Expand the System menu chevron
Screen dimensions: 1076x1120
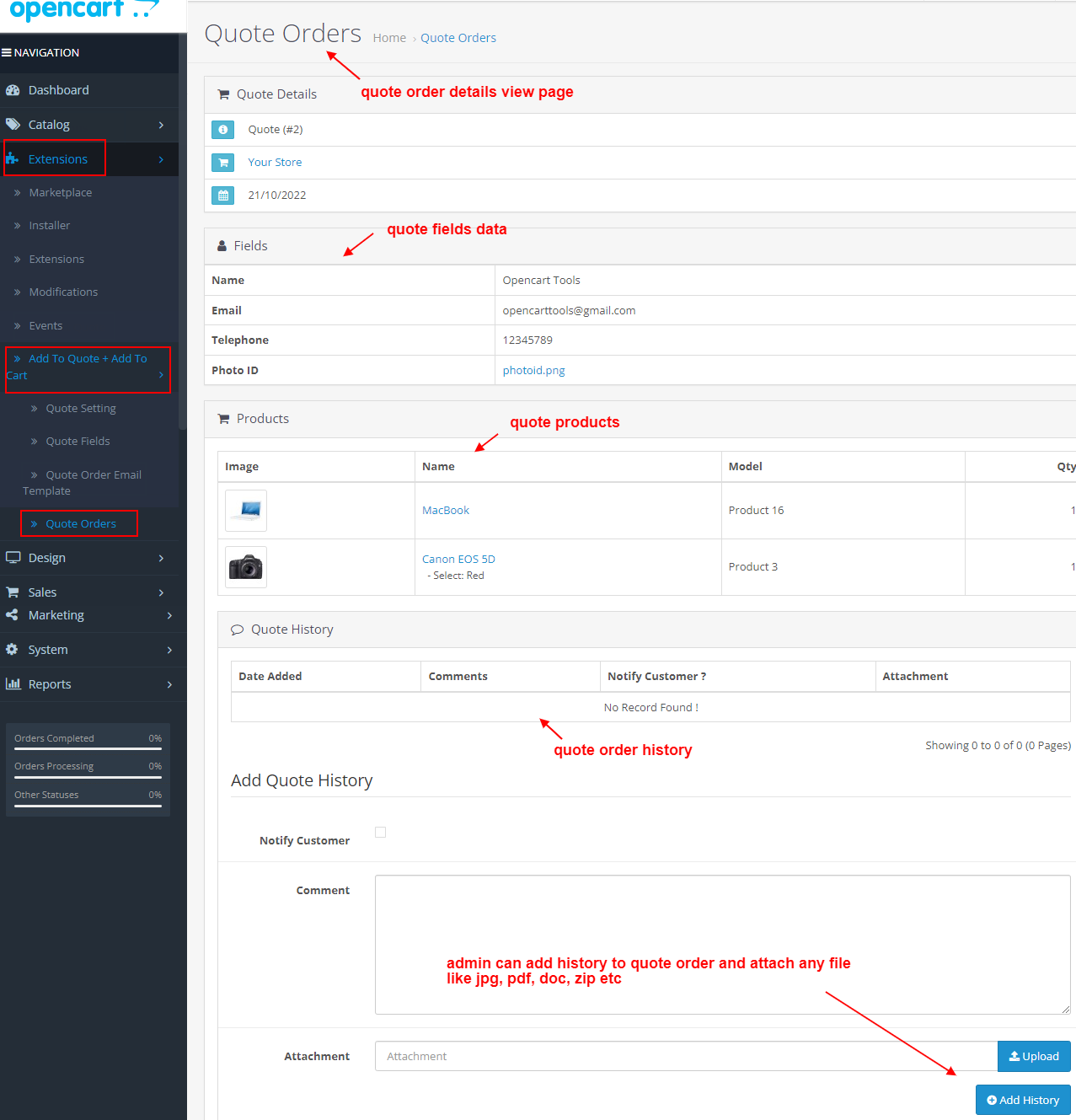(169, 650)
